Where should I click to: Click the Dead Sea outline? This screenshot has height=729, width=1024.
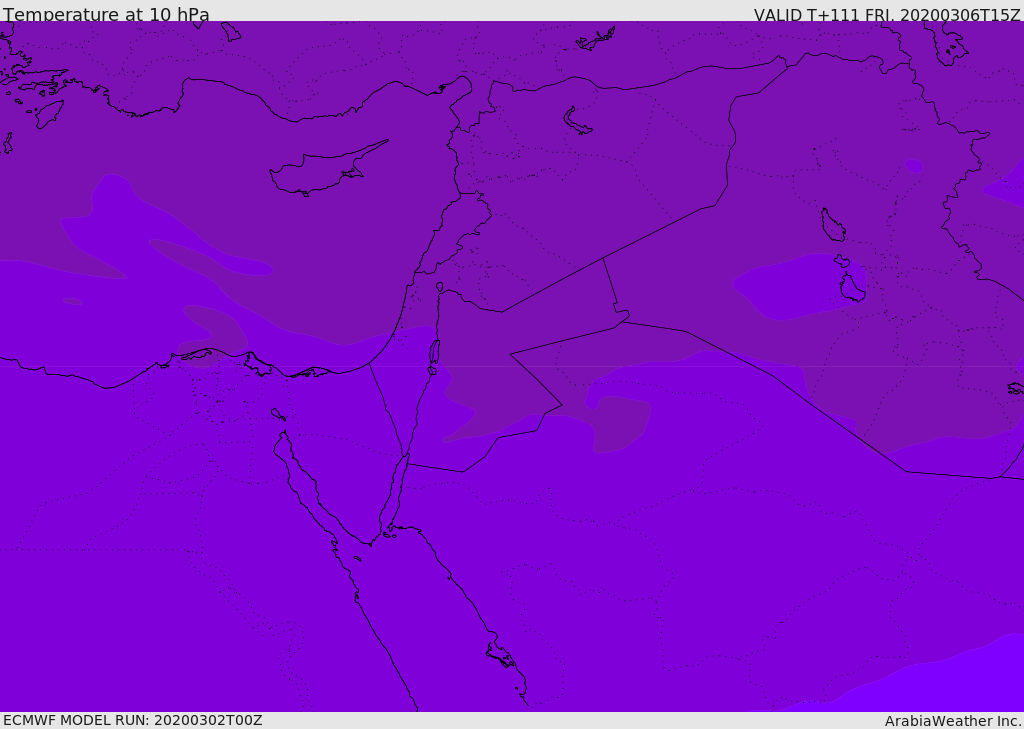[434, 353]
